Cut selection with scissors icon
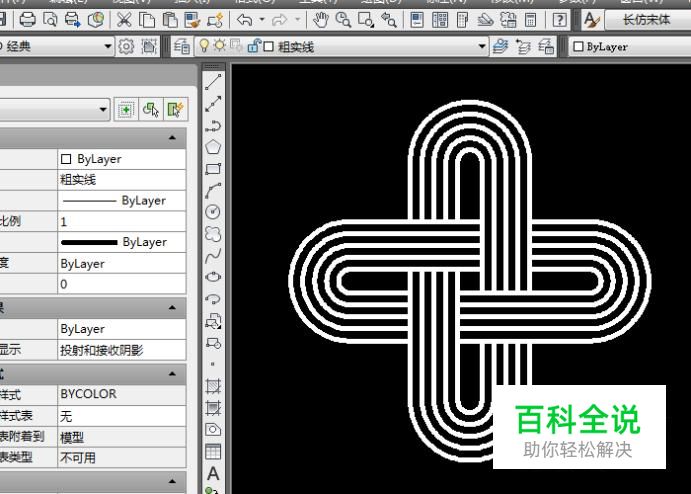 pyautogui.click(x=124, y=19)
